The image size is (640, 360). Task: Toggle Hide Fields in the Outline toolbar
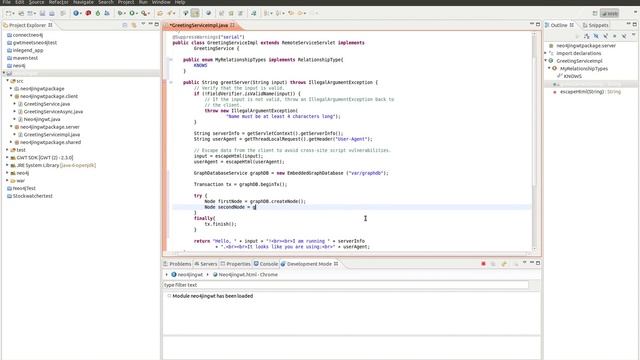[x=596, y=36]
